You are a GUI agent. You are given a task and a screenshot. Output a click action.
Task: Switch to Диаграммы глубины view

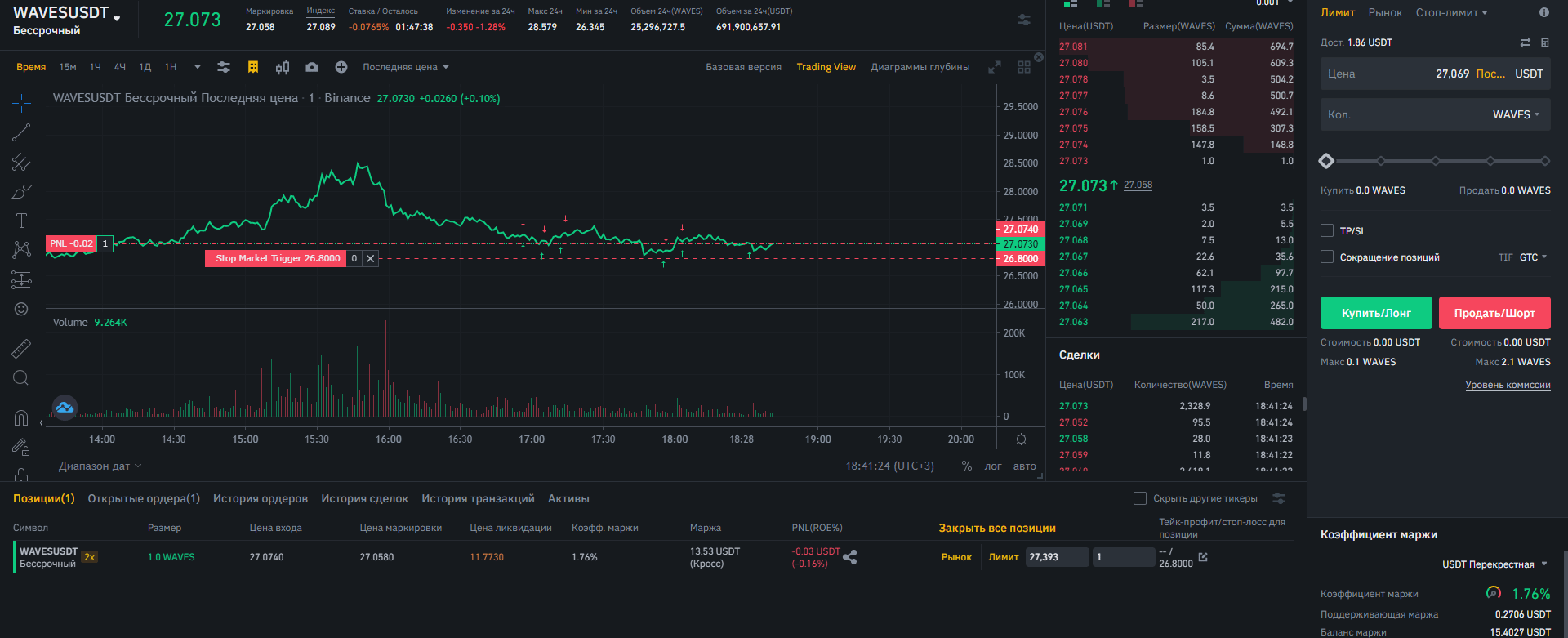920,67
